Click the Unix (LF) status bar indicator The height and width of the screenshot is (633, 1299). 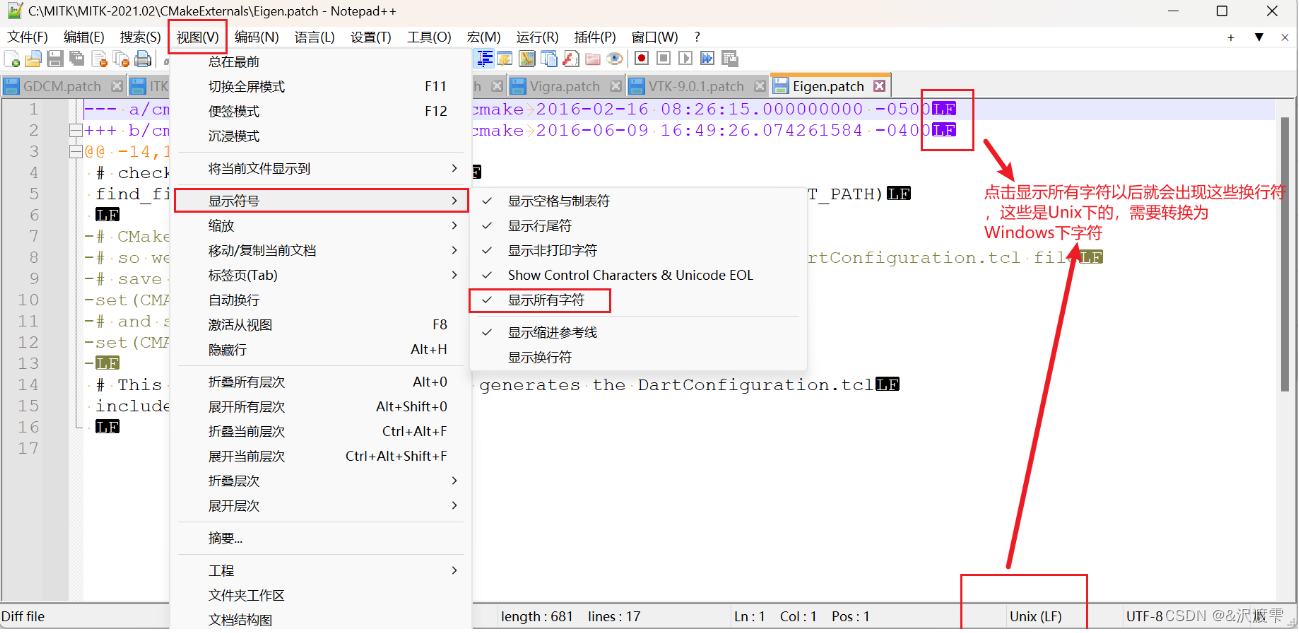point(1034,617)
